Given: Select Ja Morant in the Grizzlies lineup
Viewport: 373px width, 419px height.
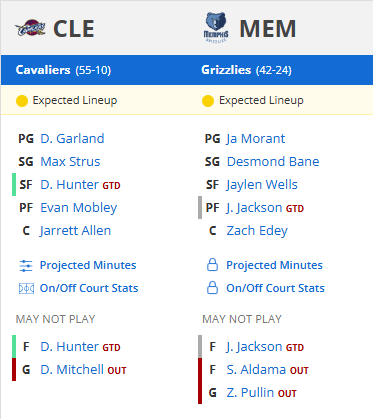Looking at the screenshot, I should tap(256, 138).
